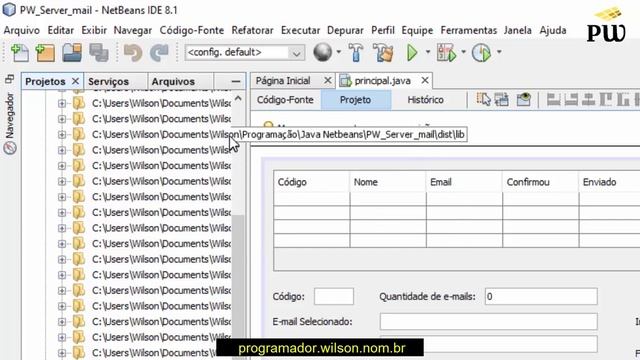Minimize the Projetos panel group
This screenshot has width=640, height=360.
tap(236, 81)
